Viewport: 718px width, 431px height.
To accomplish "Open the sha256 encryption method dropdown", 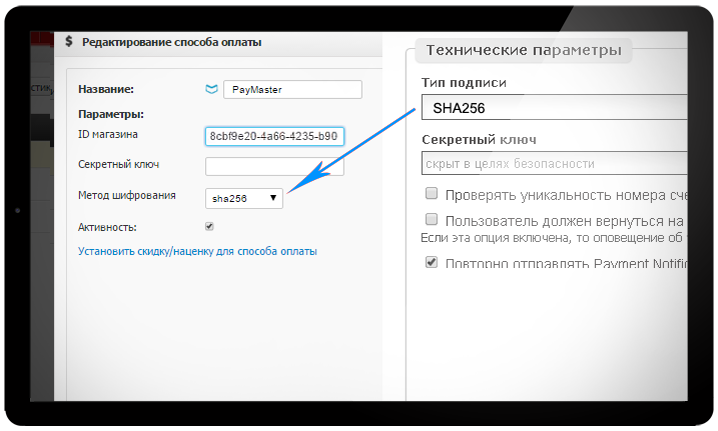I will [x=244, y=198].
